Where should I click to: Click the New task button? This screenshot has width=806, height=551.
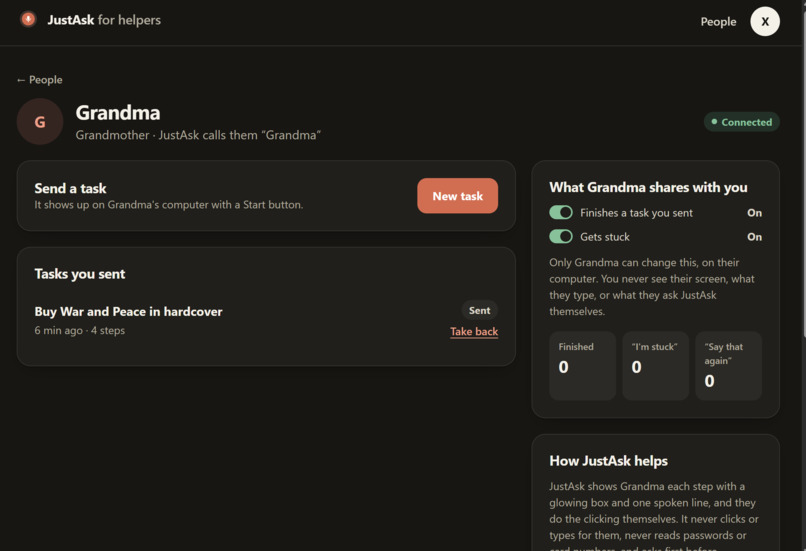(457, 196)
